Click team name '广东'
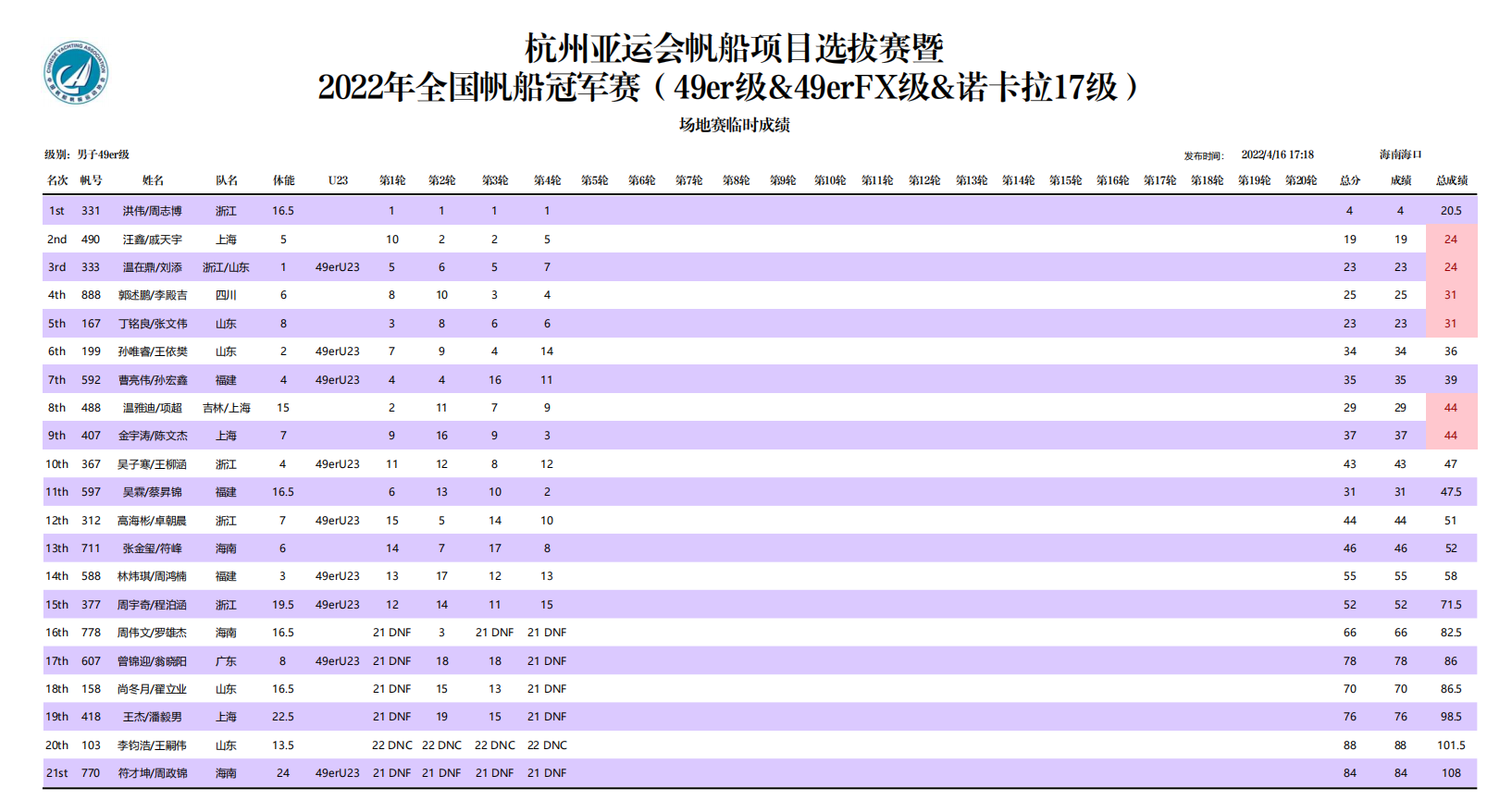The image size is (1512, 800). point(227,661)
